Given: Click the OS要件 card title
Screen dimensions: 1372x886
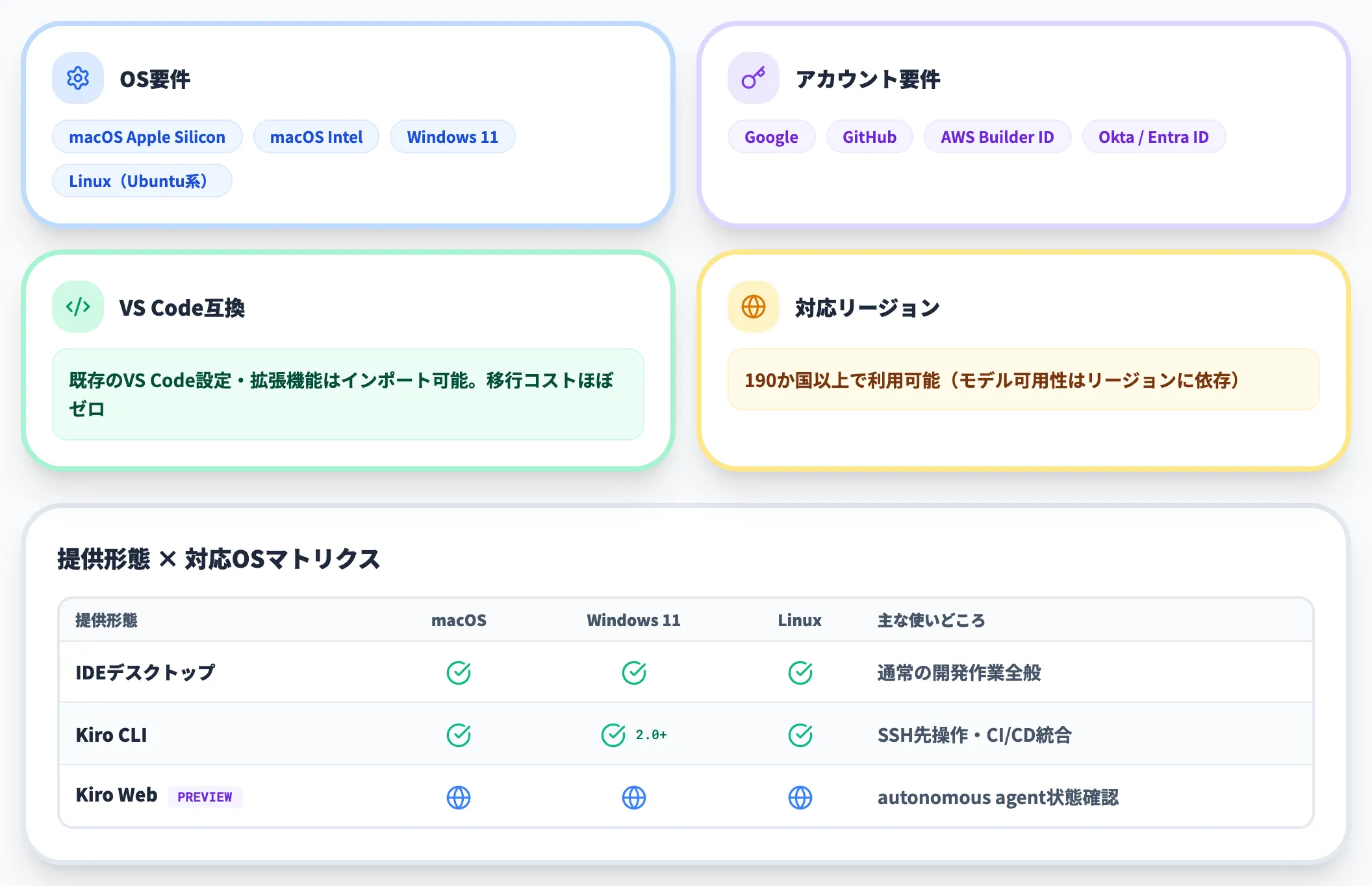Looking at the screenshot, I should pyautogui.click(x=155, y=79).
